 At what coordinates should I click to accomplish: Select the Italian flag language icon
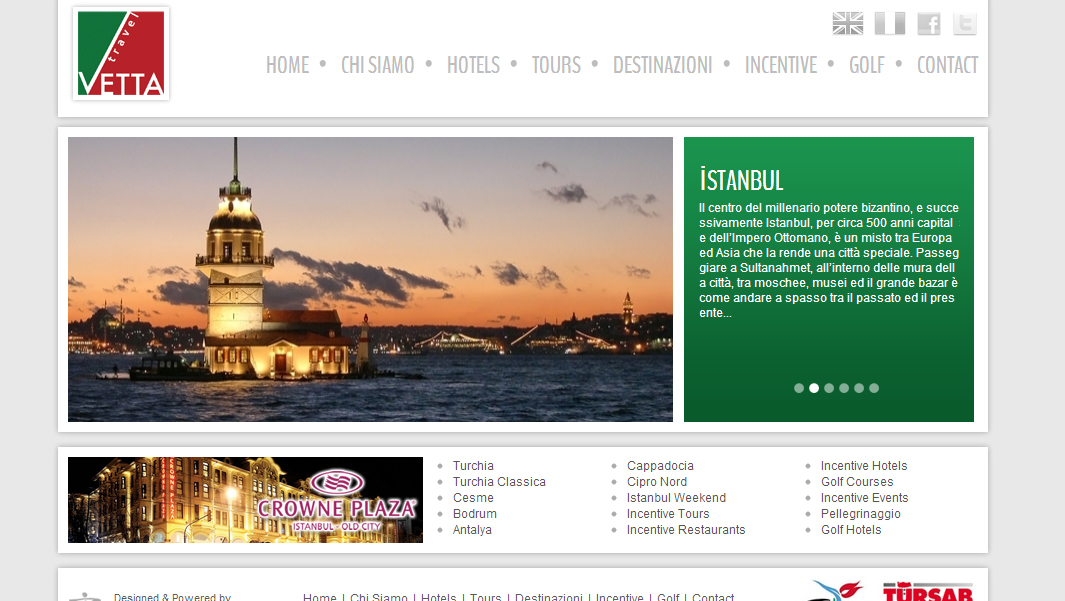tap(889, 22)
